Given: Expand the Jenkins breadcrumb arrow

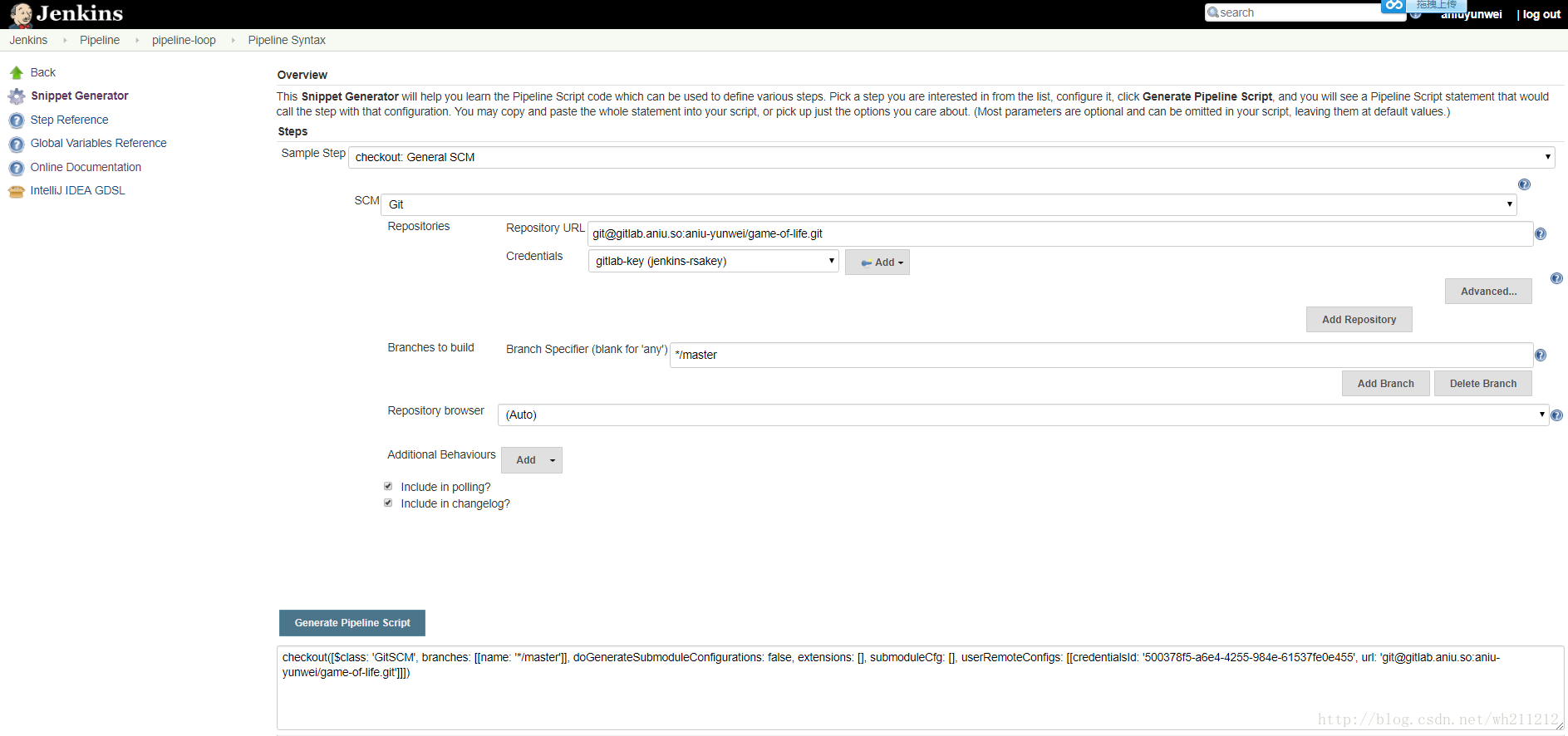Looking at the screenshot, I should (65, 40).
